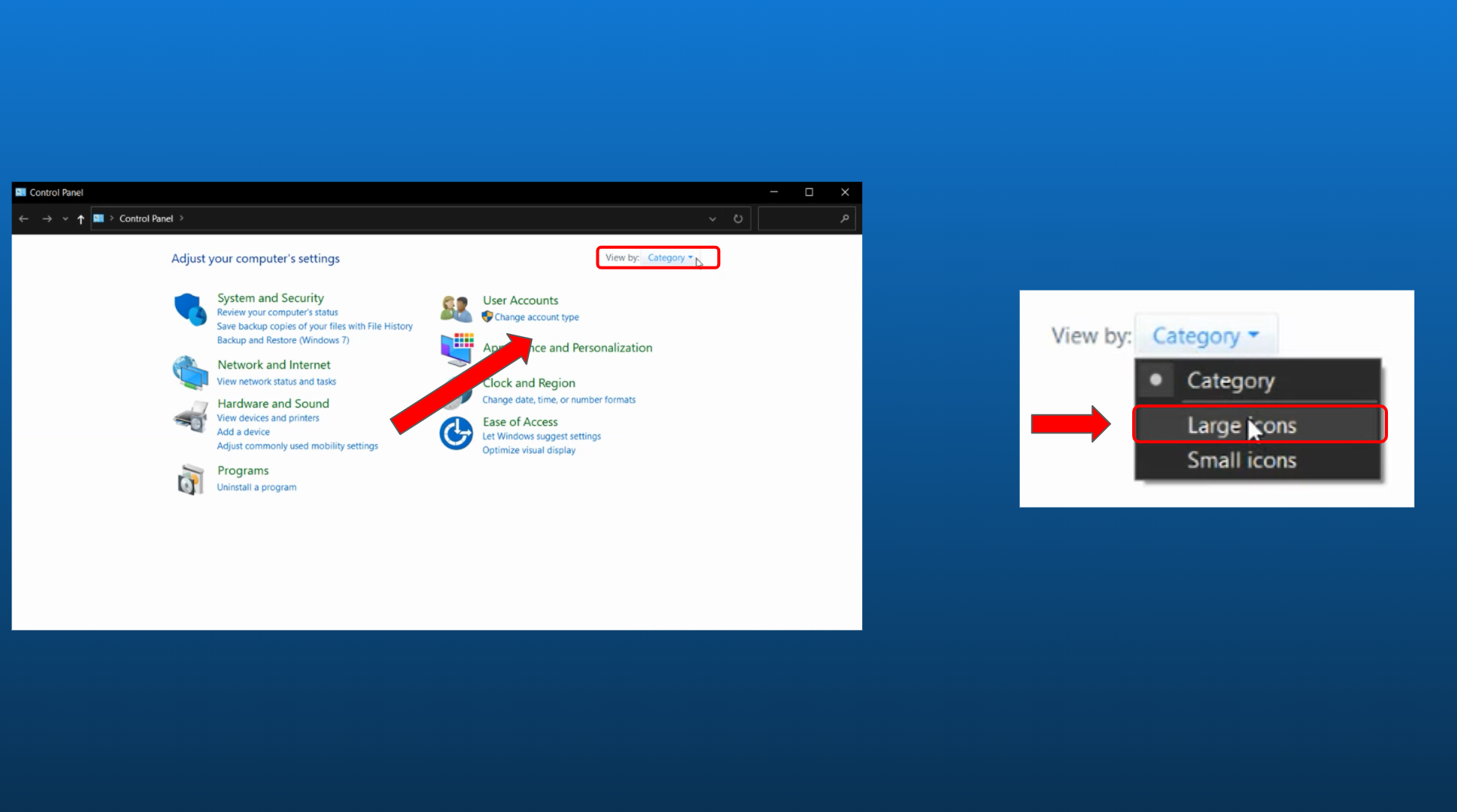1457x812 pixels.
Task: Open User Accounts link
Action: click(x=521, y=301)
